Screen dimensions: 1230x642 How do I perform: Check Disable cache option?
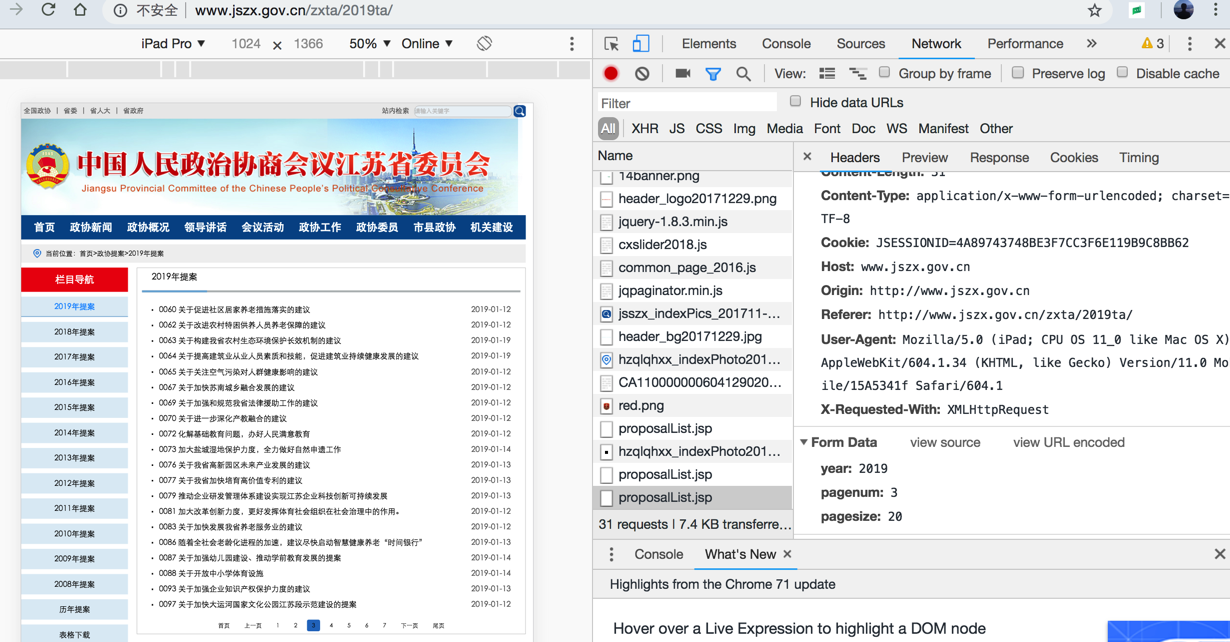[1122, 73]
